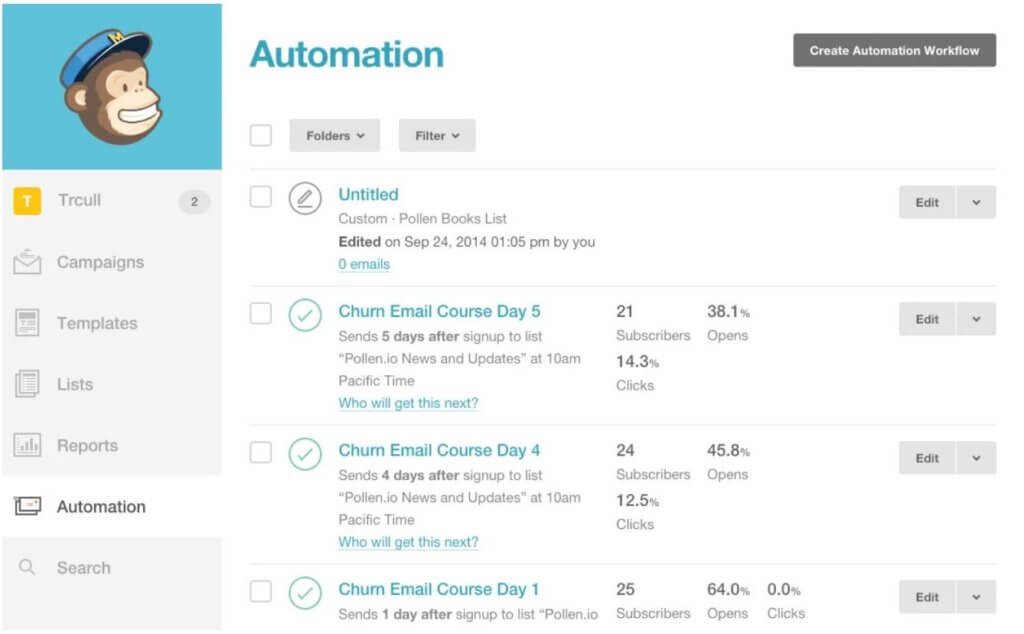1024x634 pixels.
Task: Open the Churn Email Course Day 5 link
Action: point(439,311)
